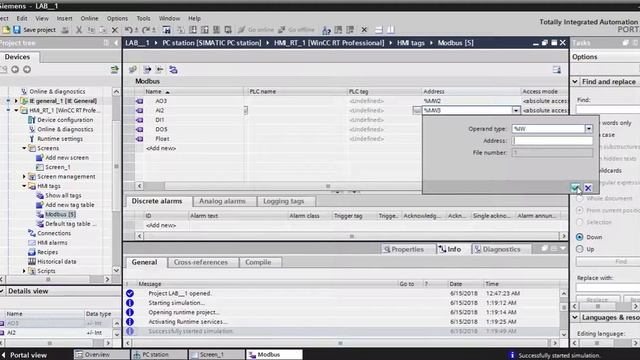This screenshot has width=640, height=360.
Task: Select From current position radio option
Action: (x=580, y=210)
